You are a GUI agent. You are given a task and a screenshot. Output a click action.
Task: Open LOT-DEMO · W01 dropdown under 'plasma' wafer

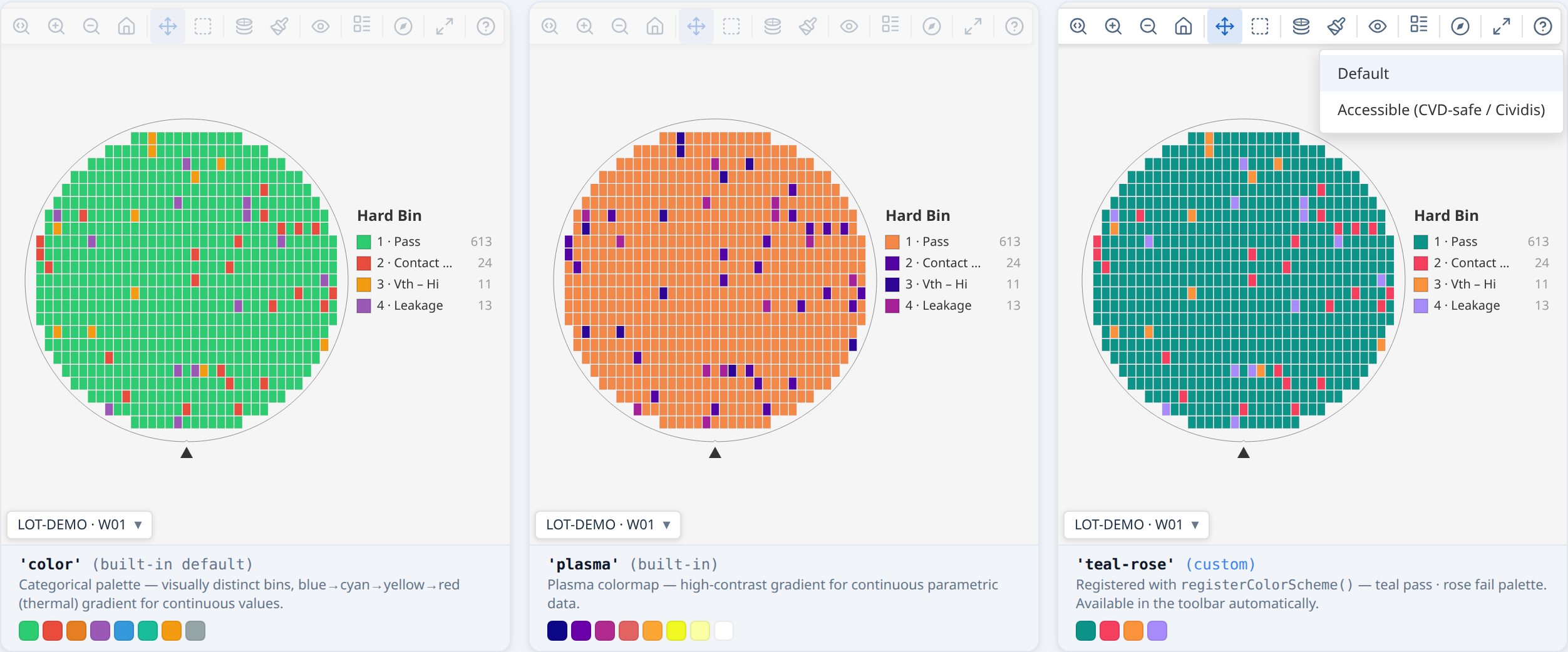[608, 524]
